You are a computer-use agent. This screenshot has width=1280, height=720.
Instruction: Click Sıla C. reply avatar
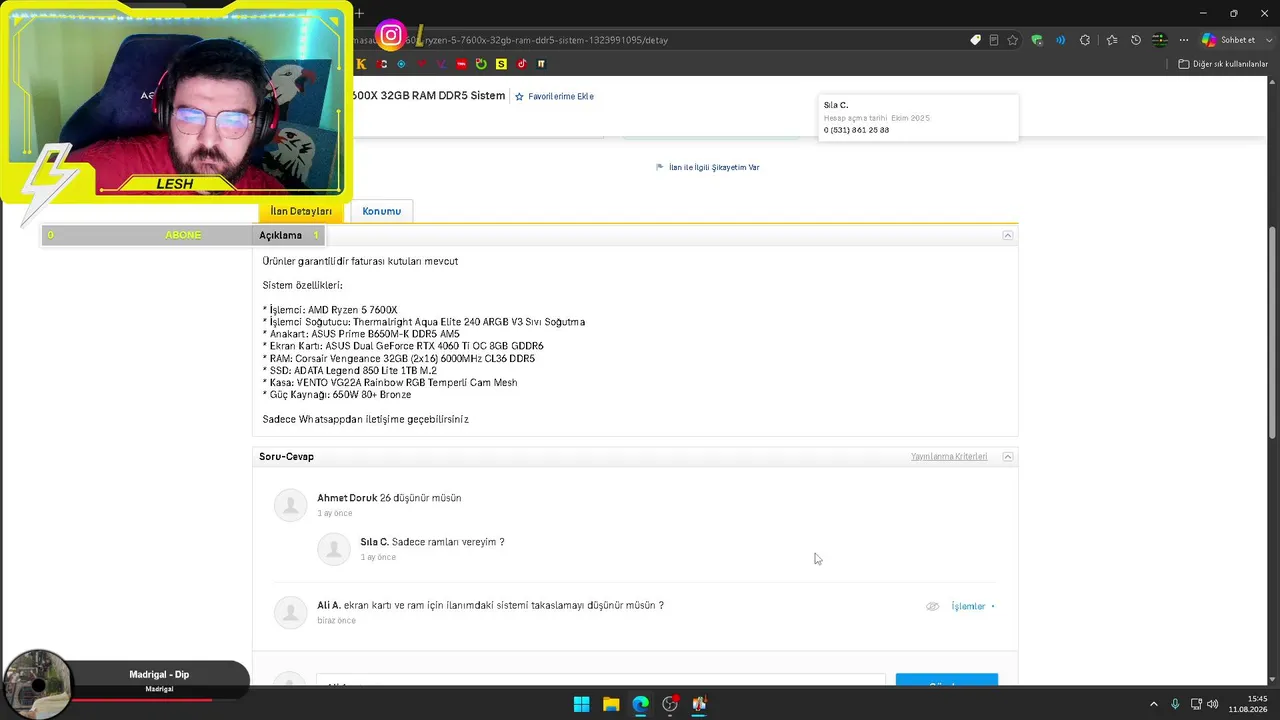click(334, 549)
